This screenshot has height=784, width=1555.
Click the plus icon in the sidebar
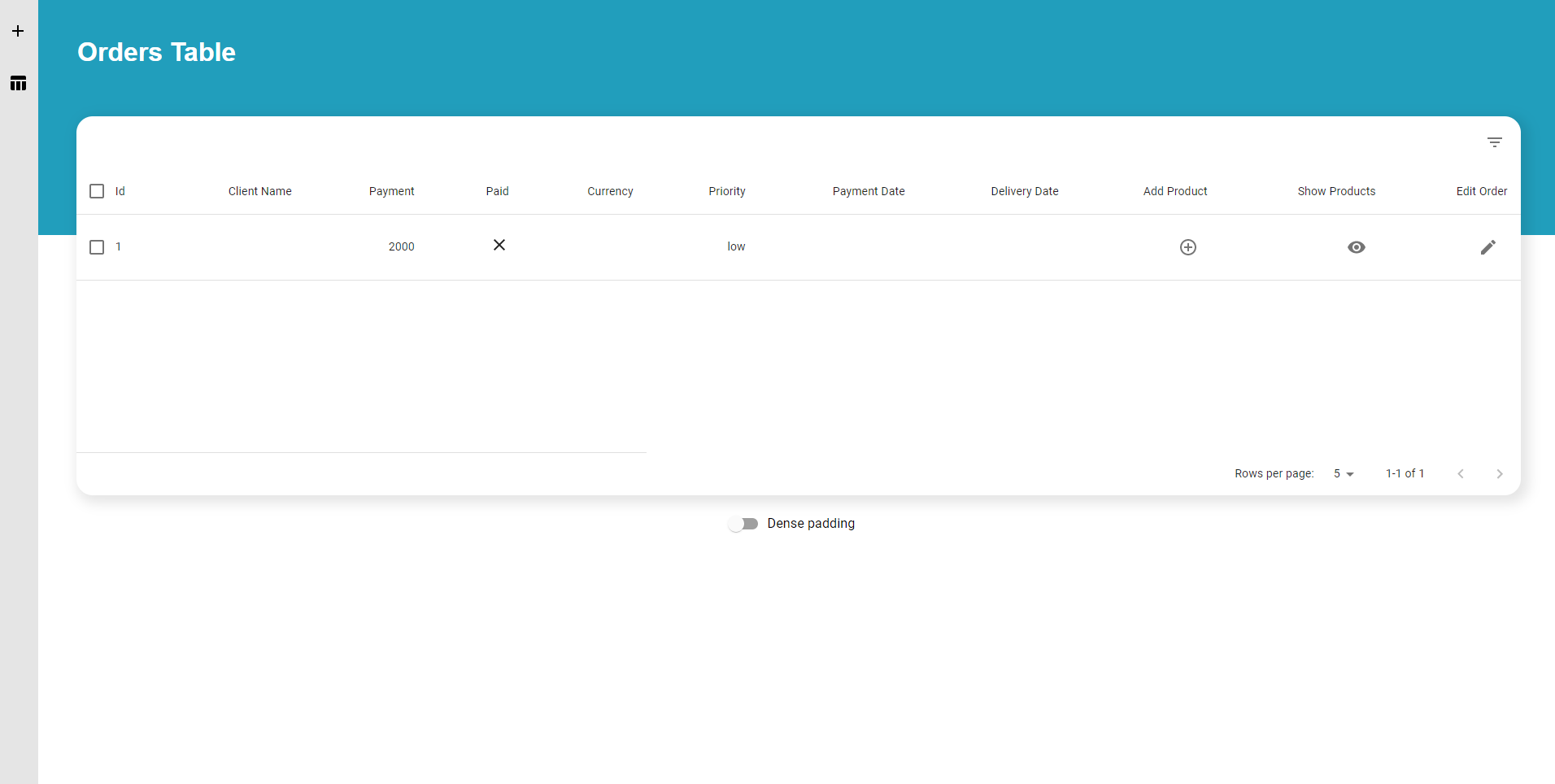(18, 31)
